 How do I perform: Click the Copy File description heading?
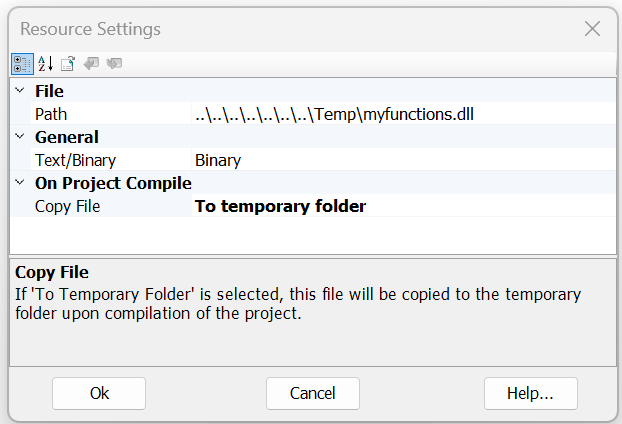[x=52, y=273]
